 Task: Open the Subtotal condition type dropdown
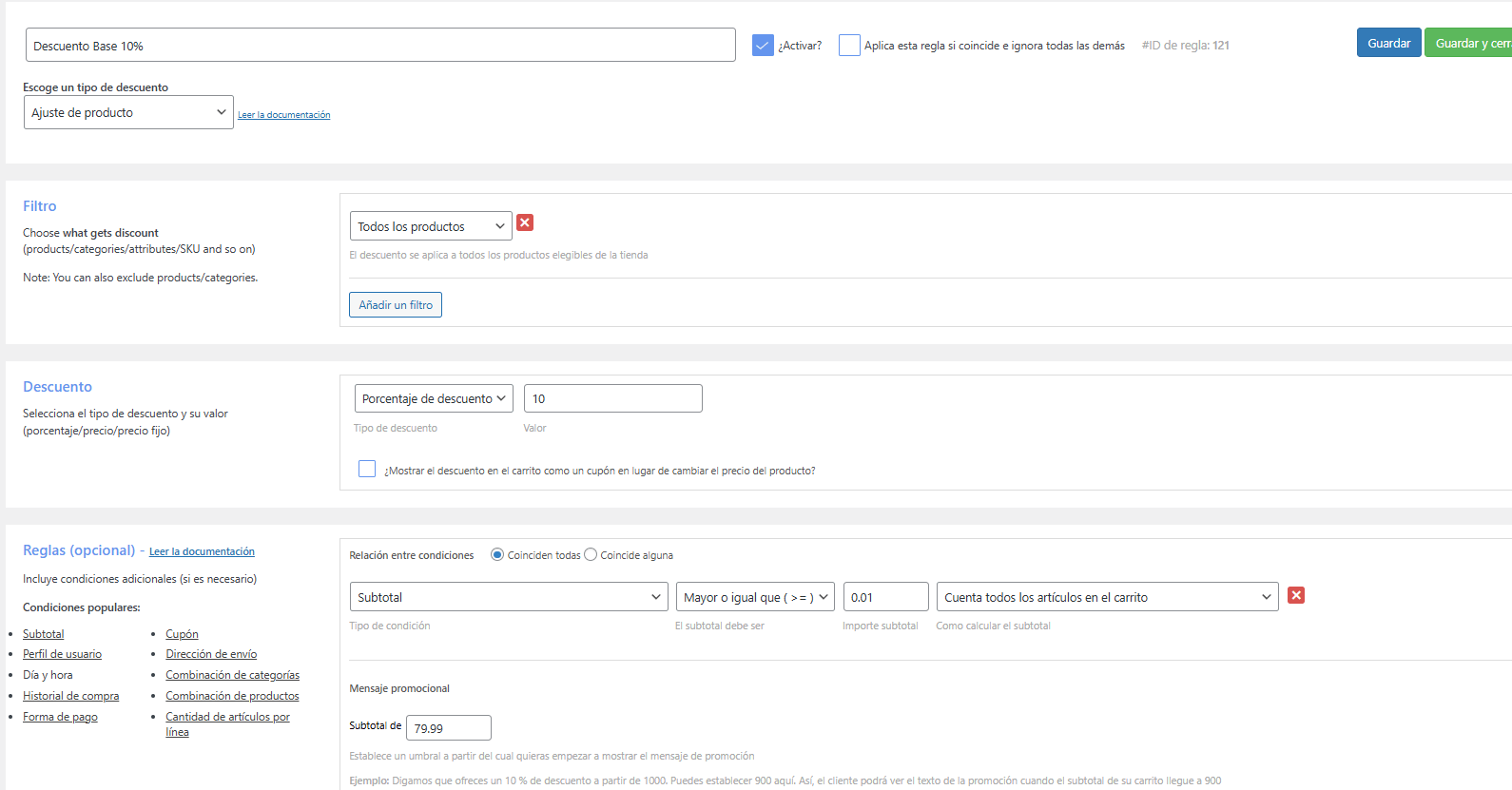(509, 597)
